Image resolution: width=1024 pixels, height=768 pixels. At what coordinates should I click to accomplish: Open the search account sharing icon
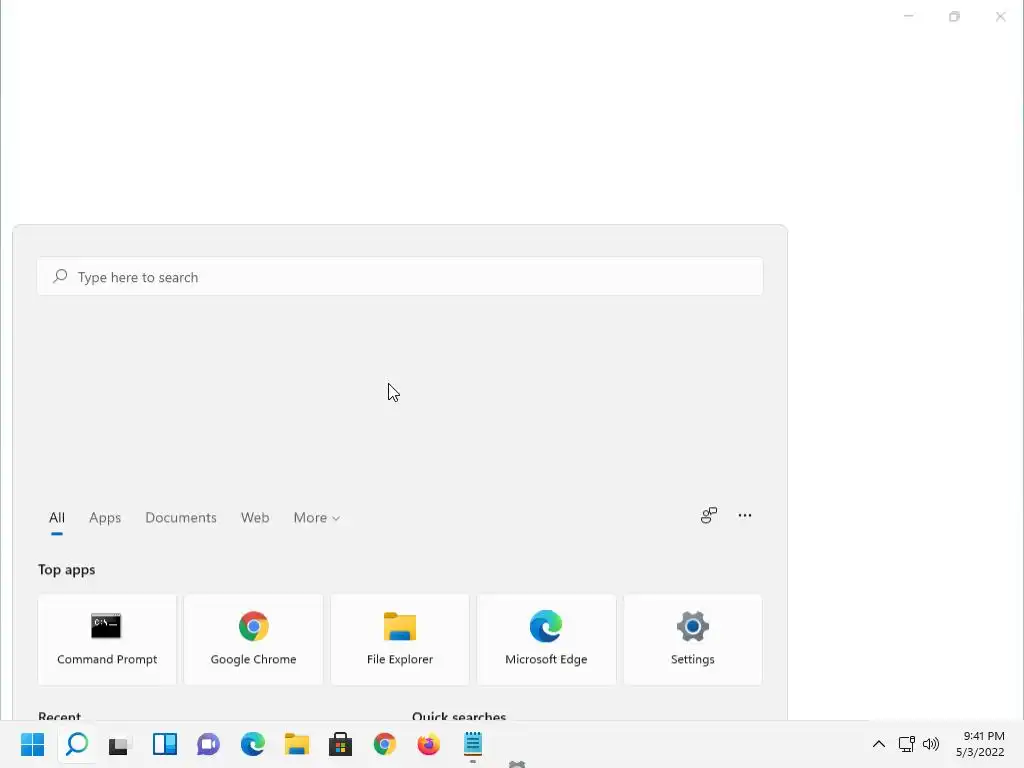point(709,515)
